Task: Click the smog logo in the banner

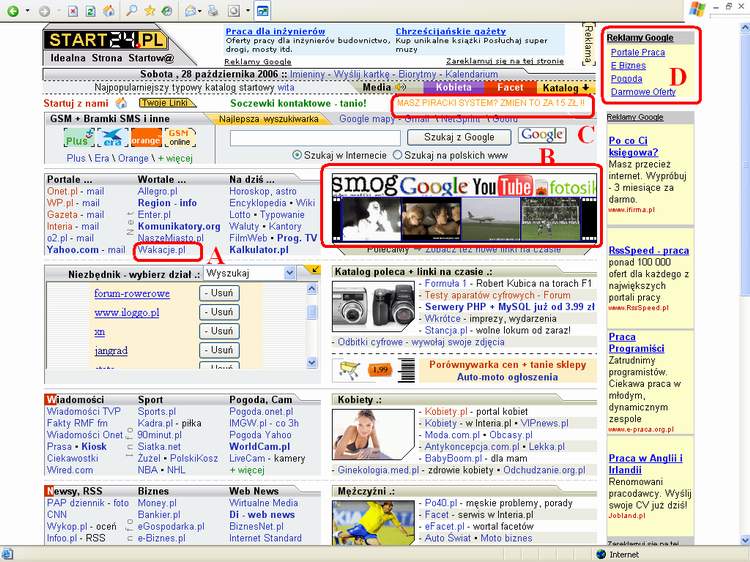Action: 364,184
